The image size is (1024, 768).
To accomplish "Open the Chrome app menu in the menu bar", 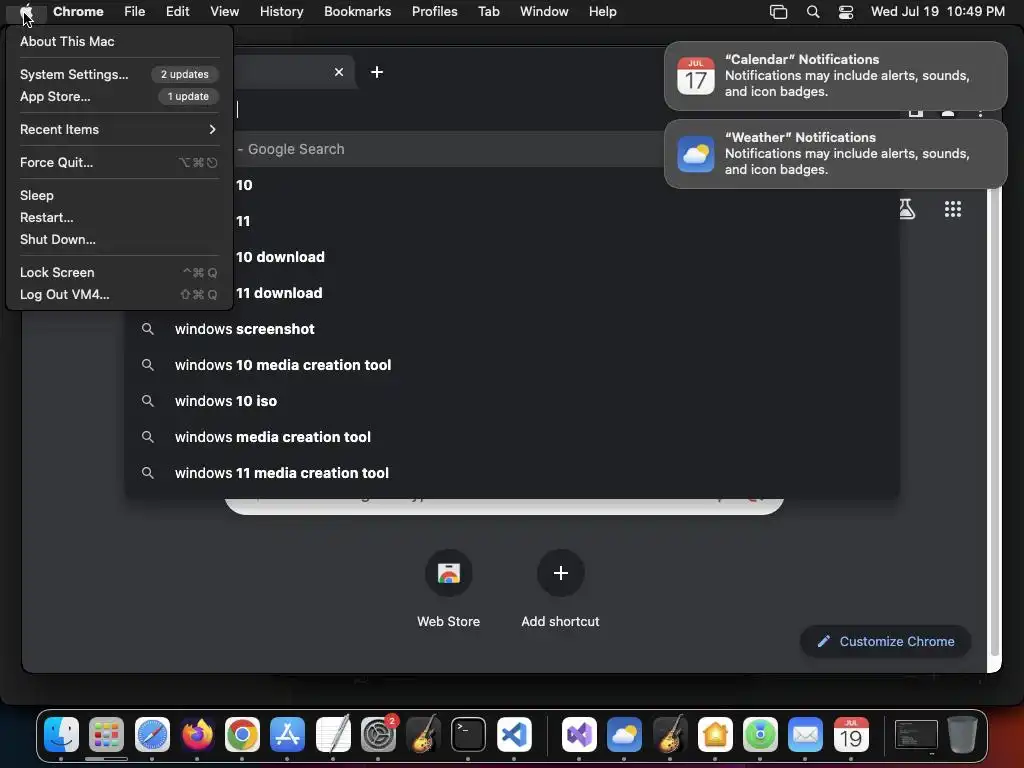I will pyautogui.click(x=78, y=12).
